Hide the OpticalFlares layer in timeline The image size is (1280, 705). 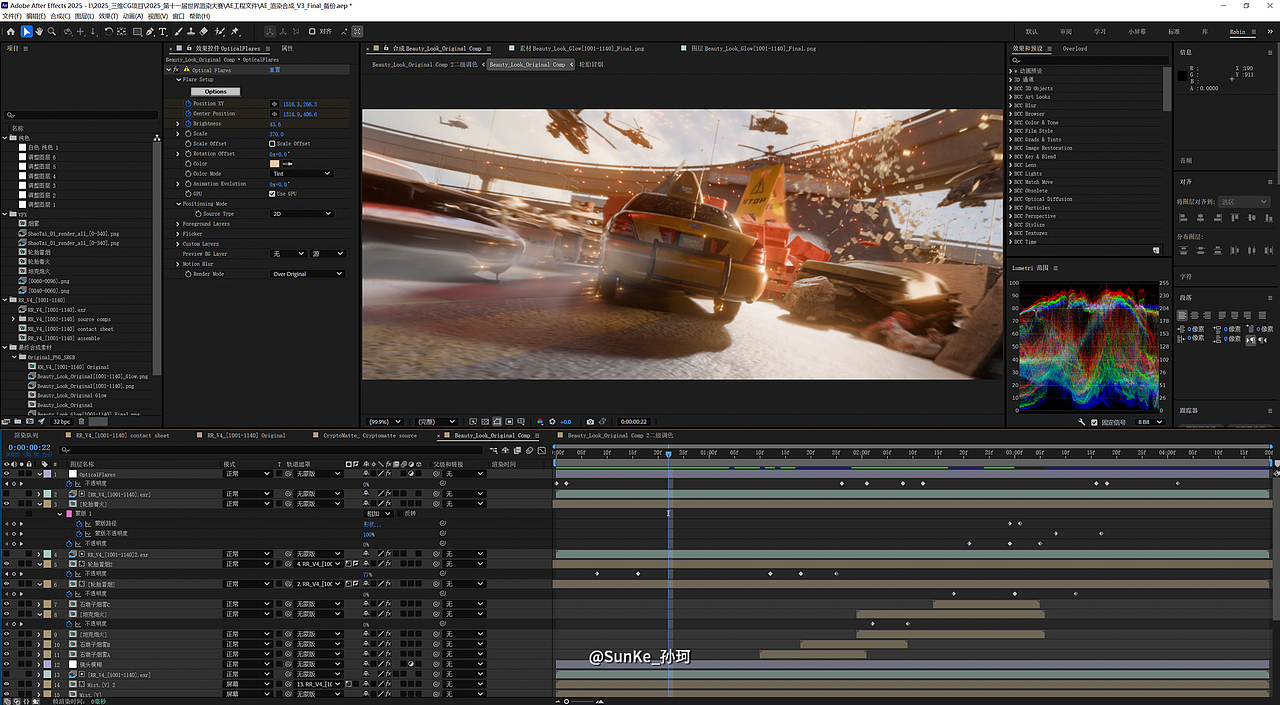[x=7, y=474]
